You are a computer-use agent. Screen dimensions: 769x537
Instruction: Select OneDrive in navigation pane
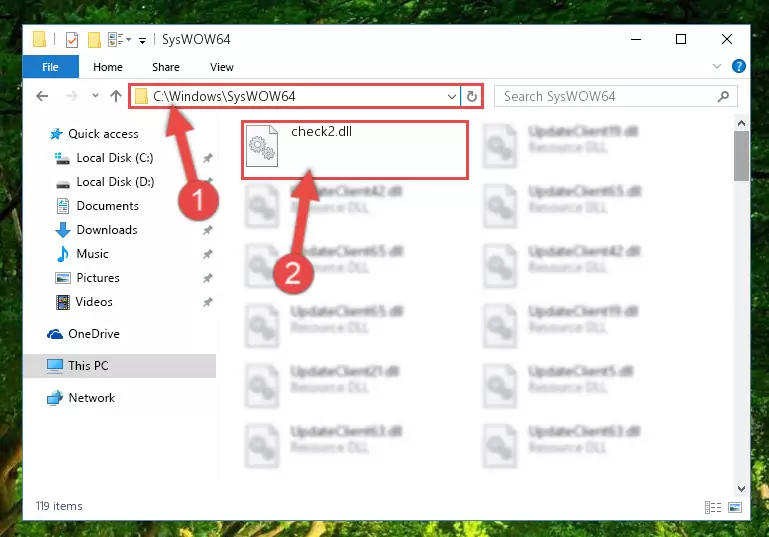click(x=94, y=334)
